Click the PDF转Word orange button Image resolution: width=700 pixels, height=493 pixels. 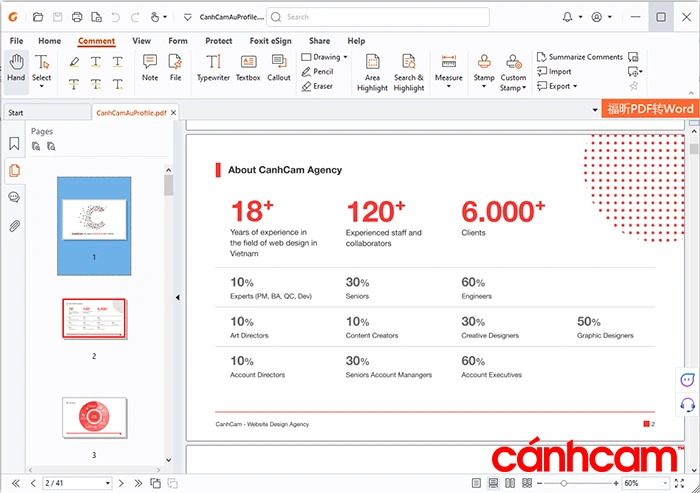tap(650, 109)
